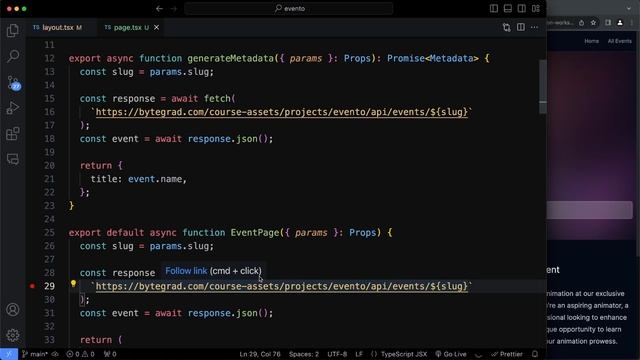The image size is (640, 360).
Task: Click the EventPage function name
Action: pos(255,233)
